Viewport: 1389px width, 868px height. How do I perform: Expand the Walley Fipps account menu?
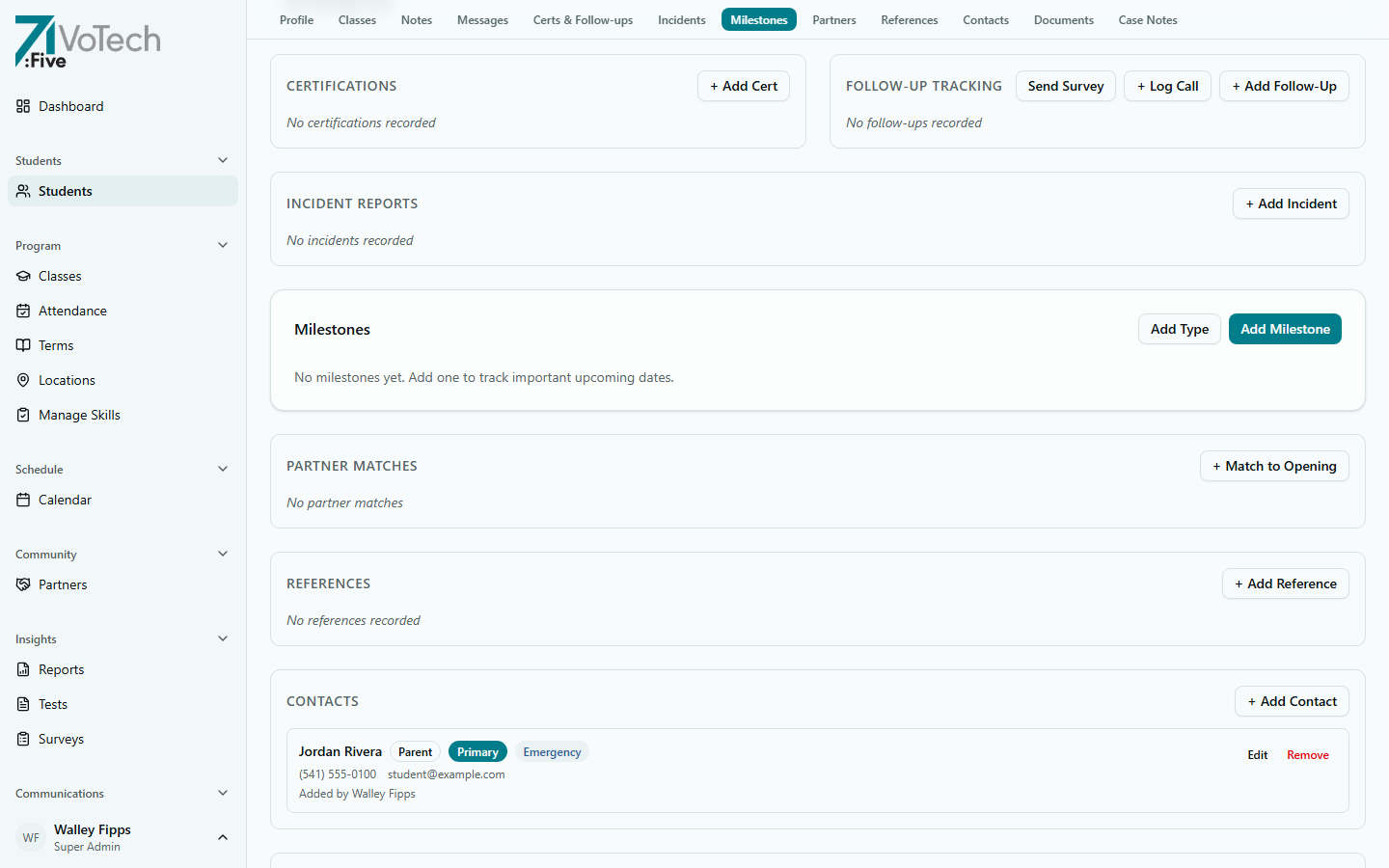point(223,837)
